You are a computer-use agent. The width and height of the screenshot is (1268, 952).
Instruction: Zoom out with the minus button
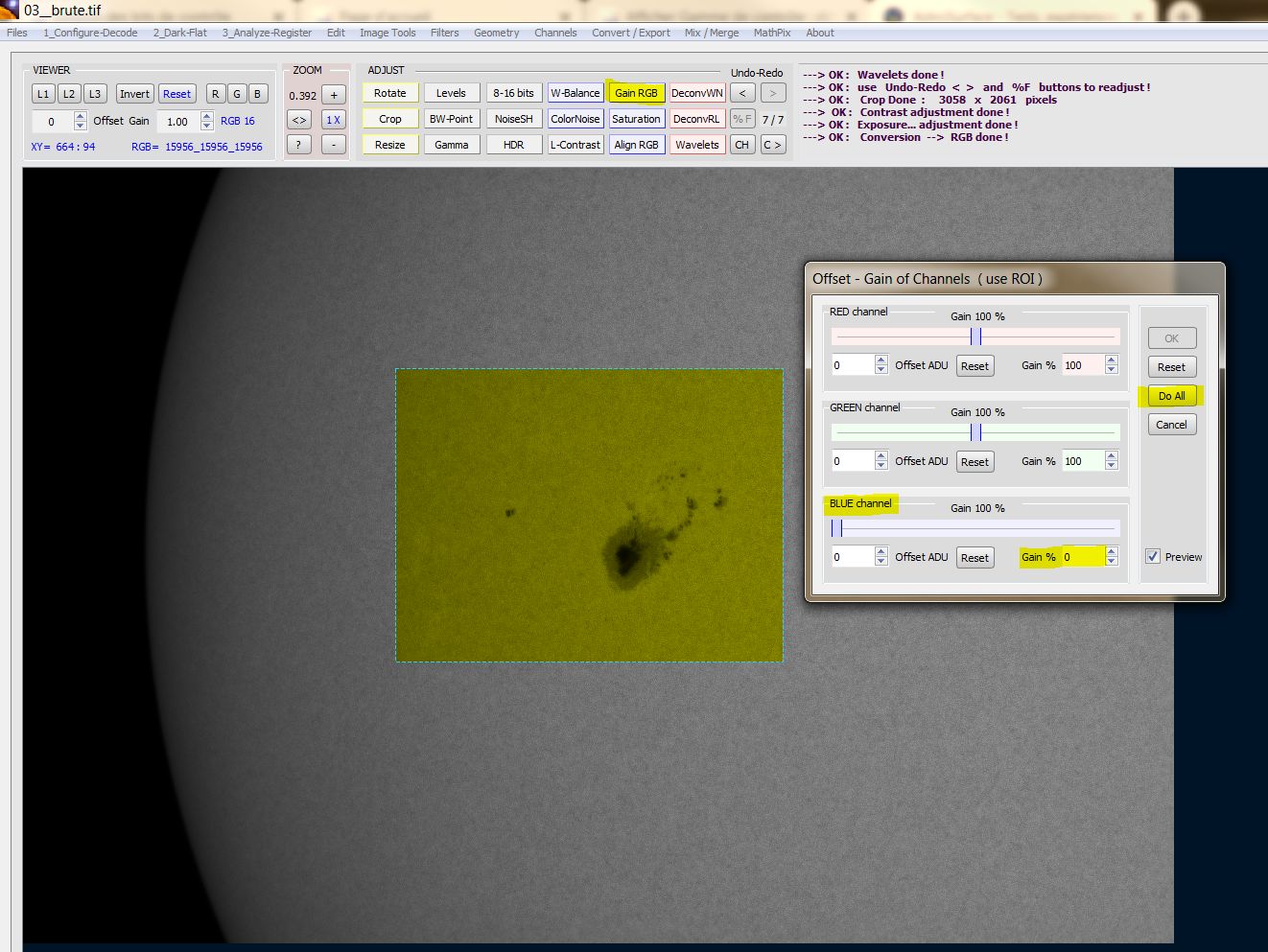(x=334, y=145)
